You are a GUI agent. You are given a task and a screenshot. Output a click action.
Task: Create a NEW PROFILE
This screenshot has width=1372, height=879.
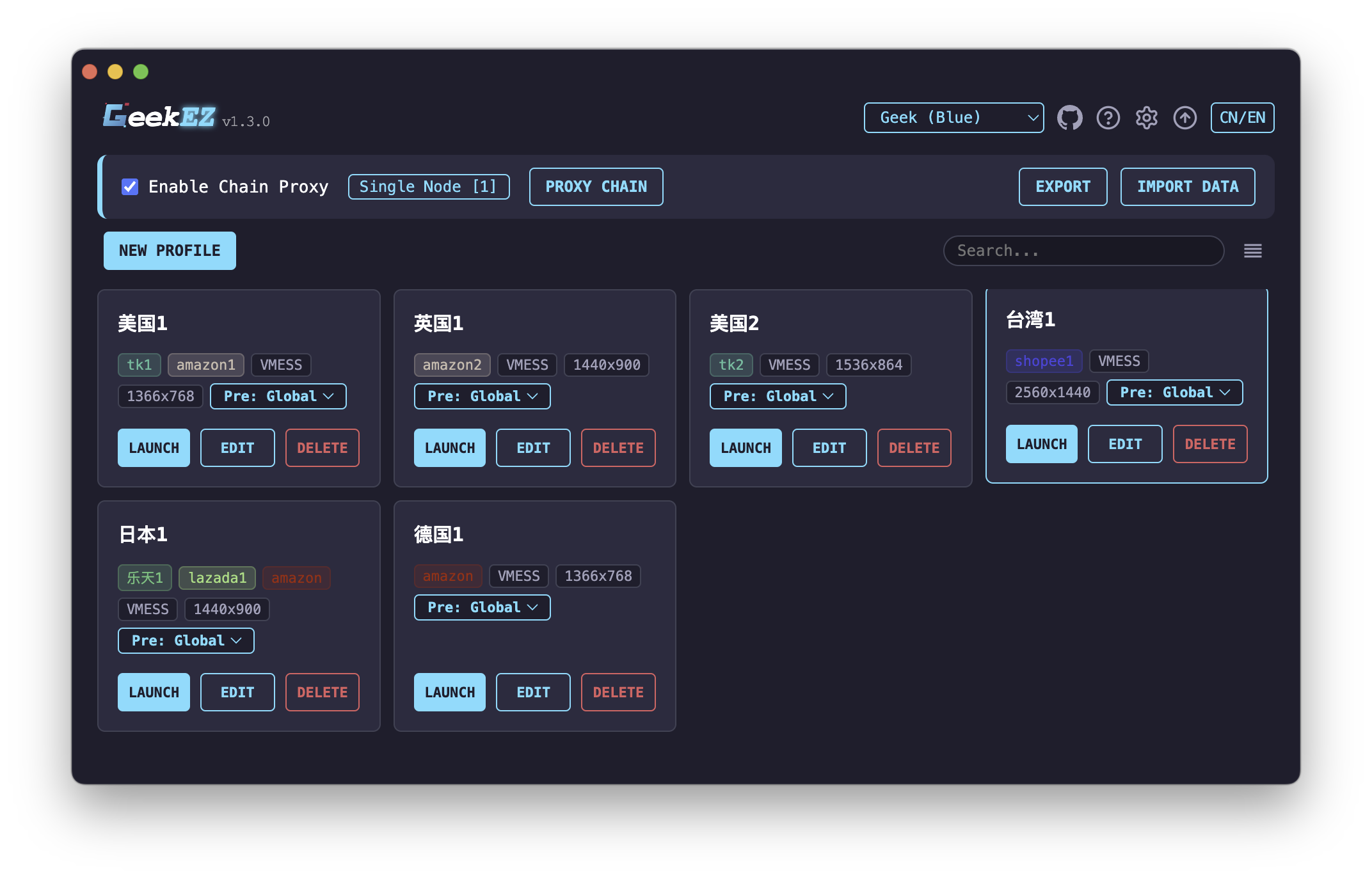[x=170, y=251]
